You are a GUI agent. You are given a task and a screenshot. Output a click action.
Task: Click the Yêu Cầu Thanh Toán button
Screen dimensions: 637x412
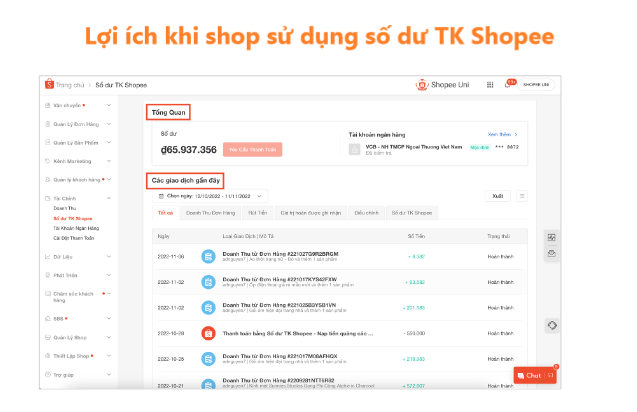pyautogui.click(x=252, y=150)
